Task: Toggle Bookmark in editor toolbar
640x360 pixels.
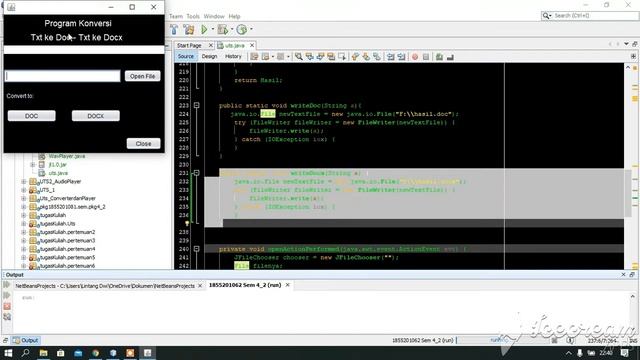Action: [377, 57]
